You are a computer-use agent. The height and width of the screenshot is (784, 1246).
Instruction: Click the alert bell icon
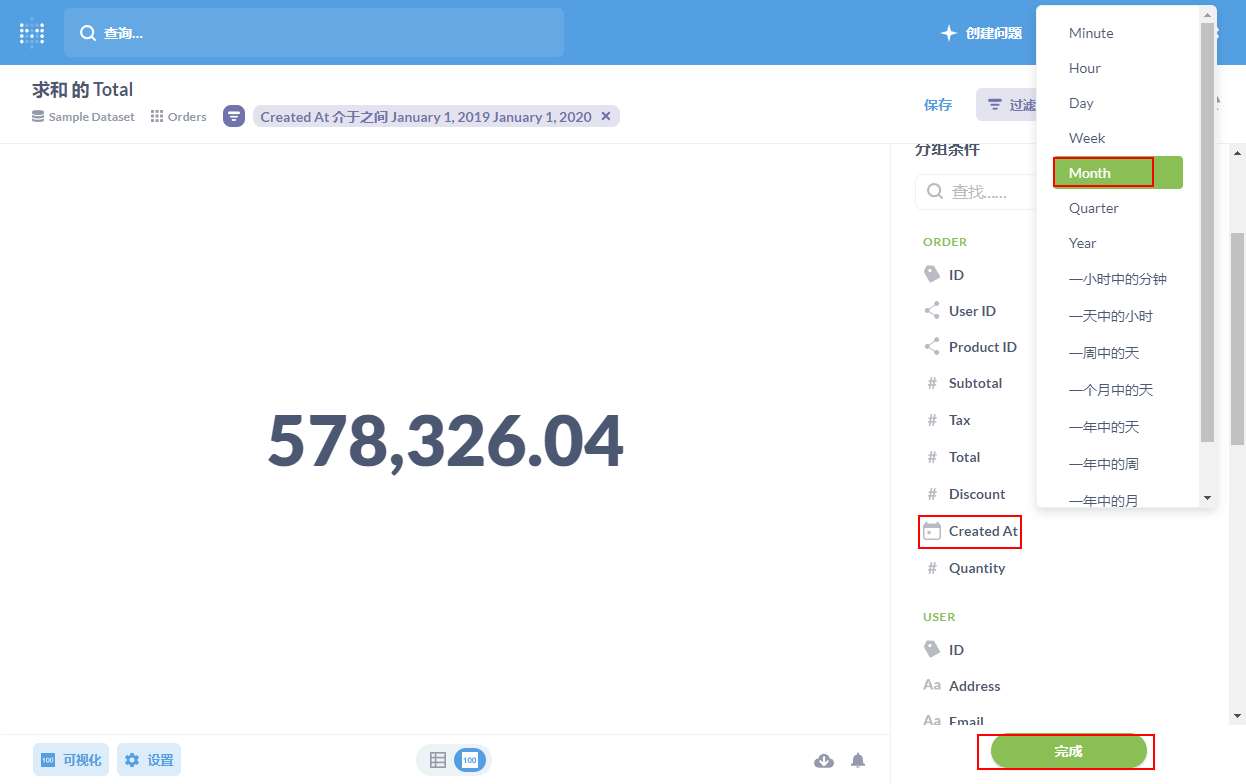point(858,761)
